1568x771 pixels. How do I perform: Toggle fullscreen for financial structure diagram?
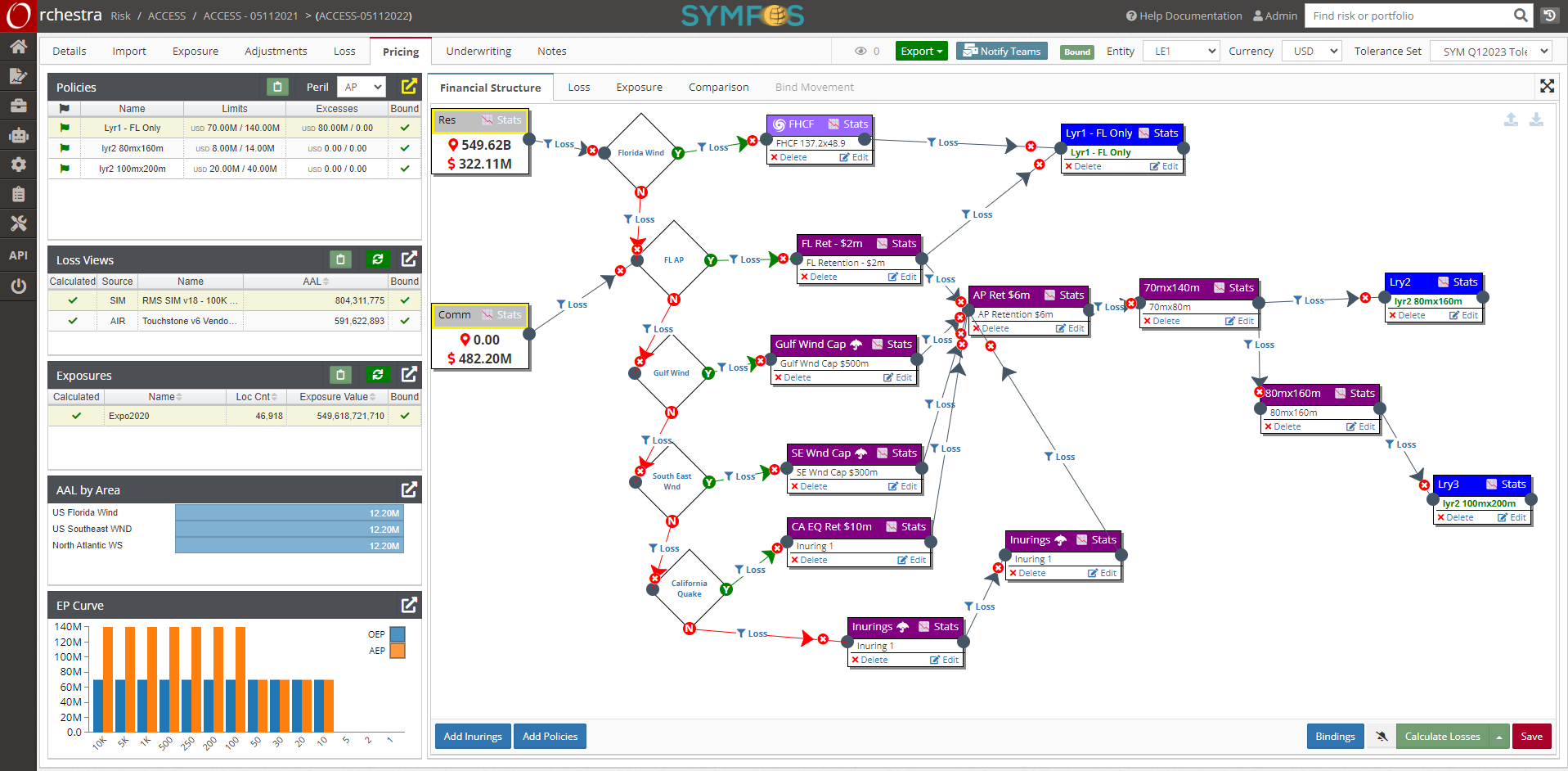[x=1547, y=86]
